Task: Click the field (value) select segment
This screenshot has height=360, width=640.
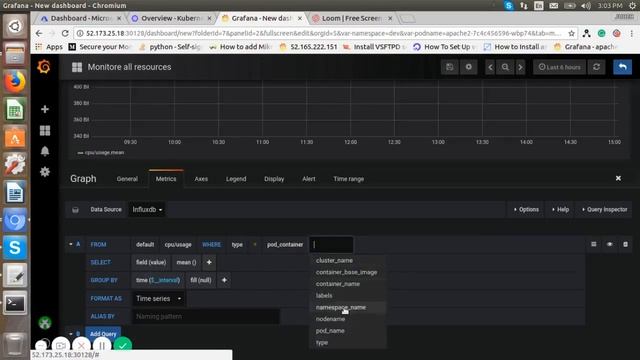Action: 151,262
